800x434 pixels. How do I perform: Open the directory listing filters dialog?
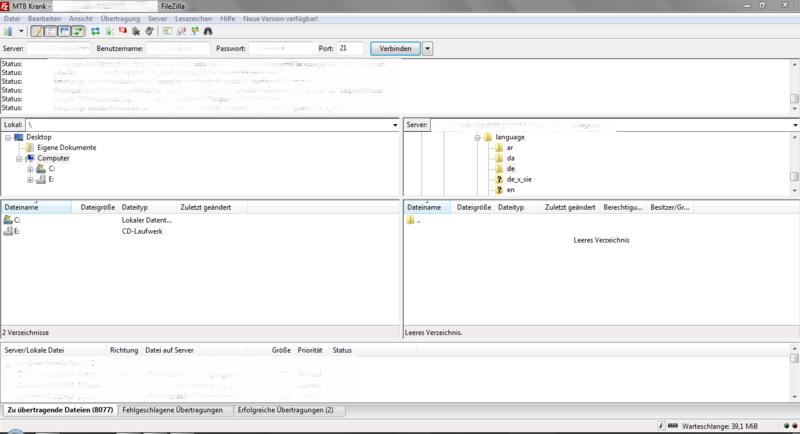click(167, 32)
